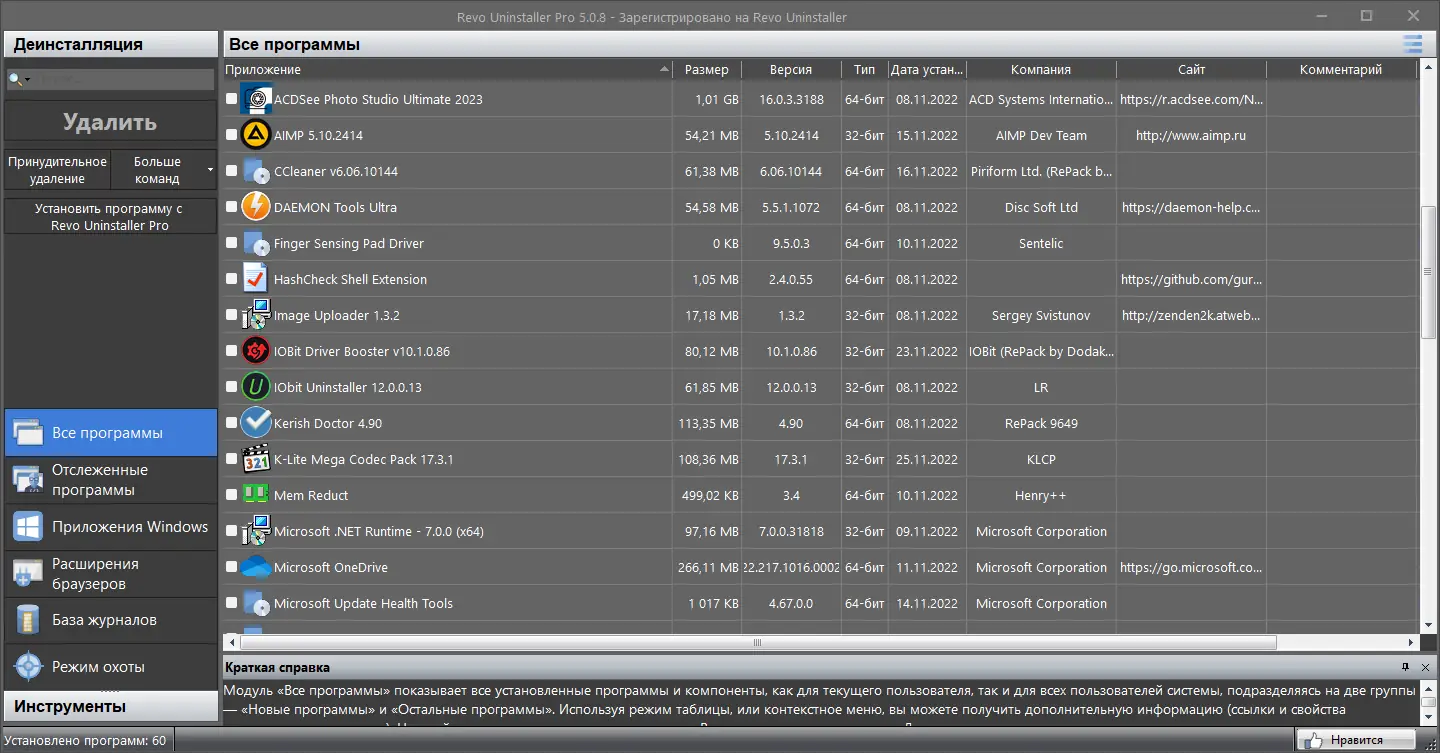This screenshot has height=753, width=1440.
Task: Check the ACDSee Photo Studio Ultimate checkbox
Action: [232, 99]
